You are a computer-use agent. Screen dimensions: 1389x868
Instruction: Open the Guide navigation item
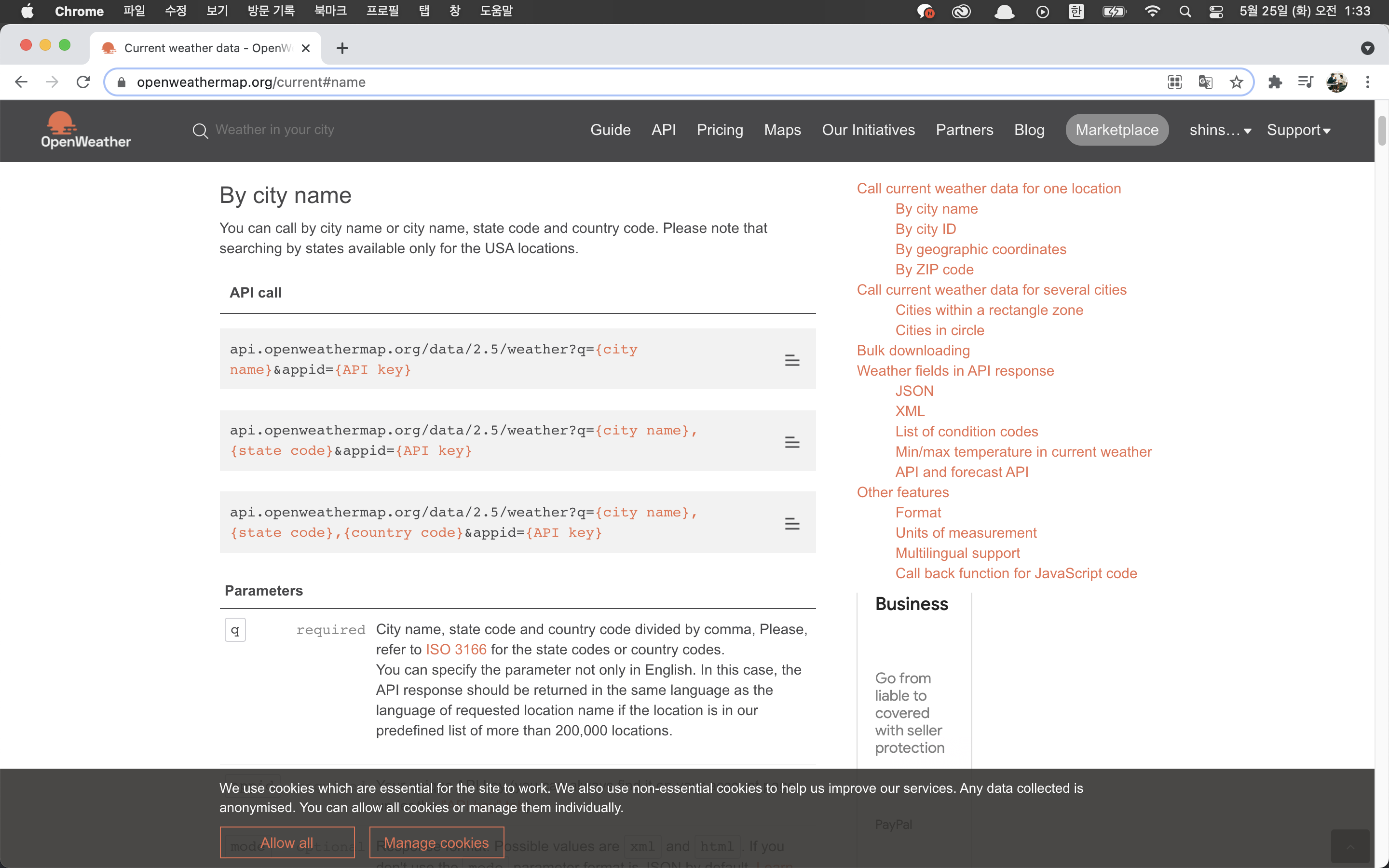(x=610, y=130)
